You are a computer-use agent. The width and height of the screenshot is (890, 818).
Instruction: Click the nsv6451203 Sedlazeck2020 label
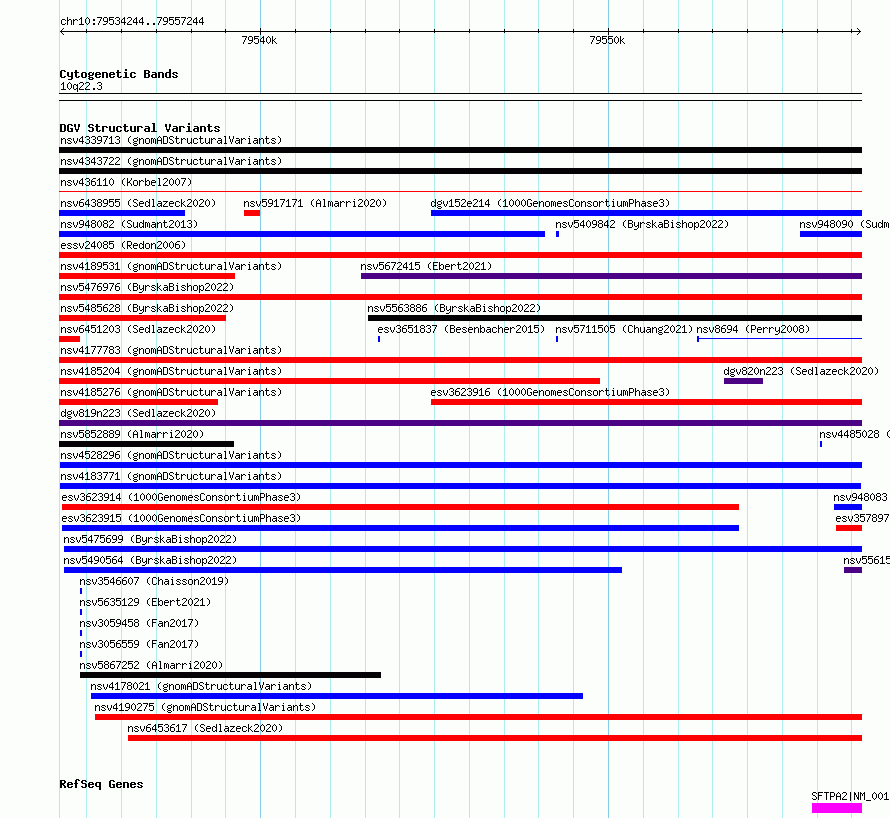click(x=138, y=329)
